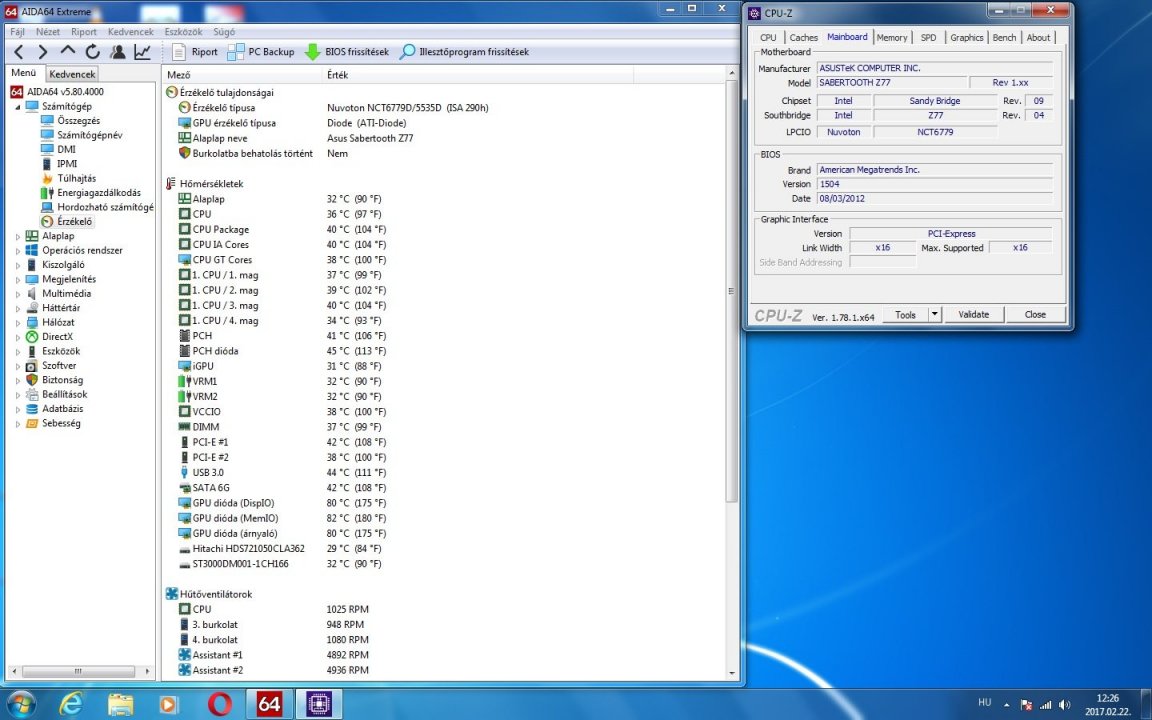This screenshot has width=1152, height=720.
Task: Click Illesztőprogram frissítések toolbar button
Action: (x=464, y=51)
